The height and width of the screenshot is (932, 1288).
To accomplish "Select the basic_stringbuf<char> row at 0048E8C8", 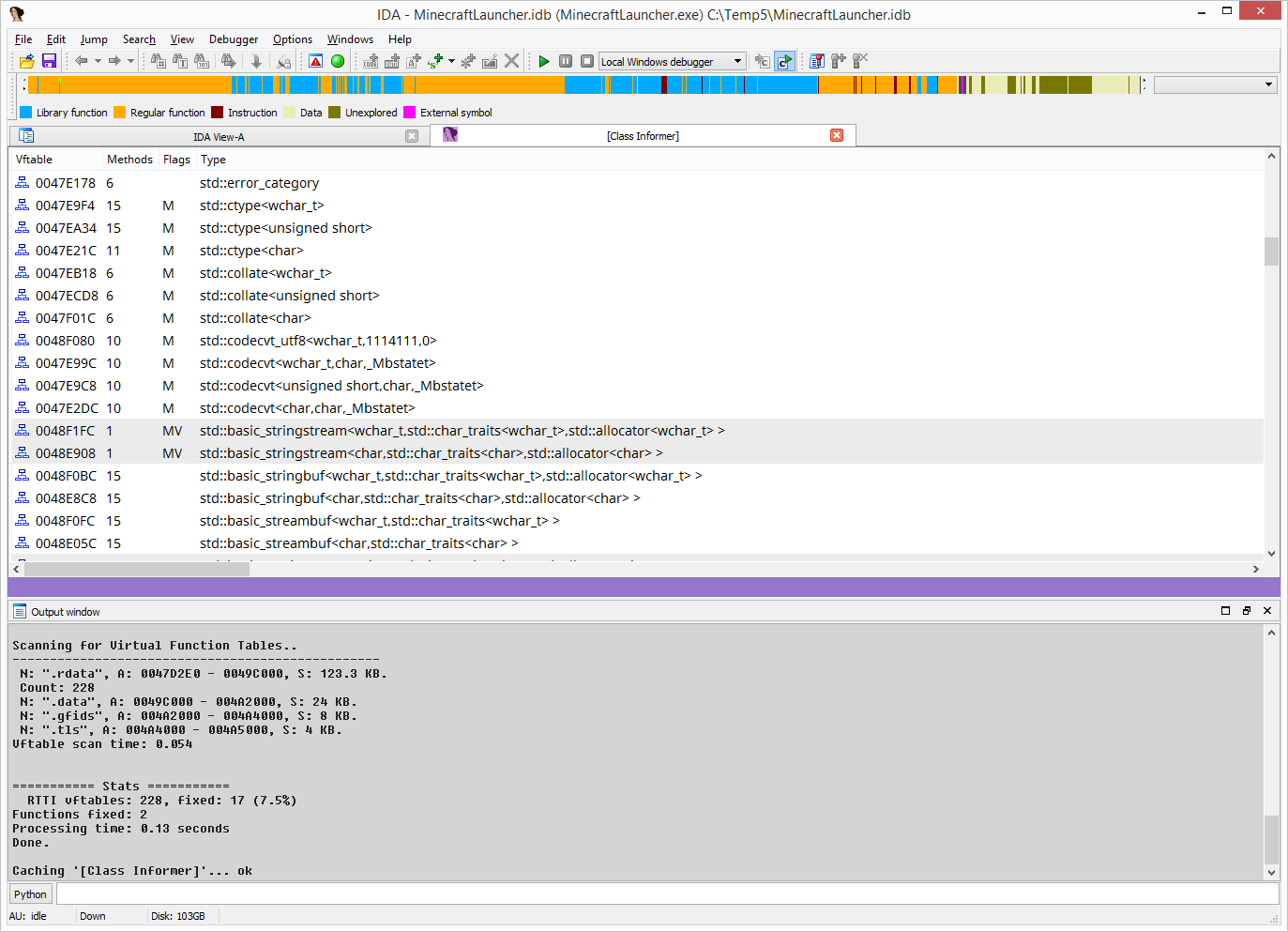I will (637, 498).
